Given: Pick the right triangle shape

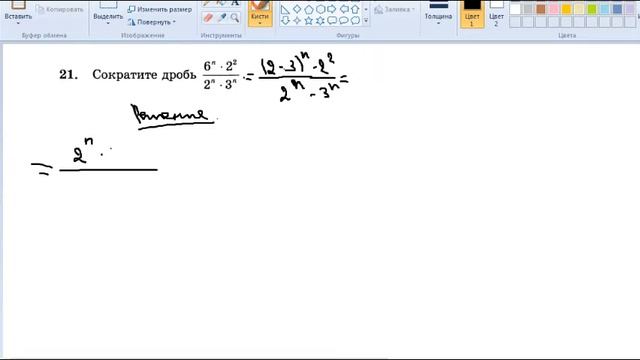Looking at the screenshot, I should click(x=285, y=9).
